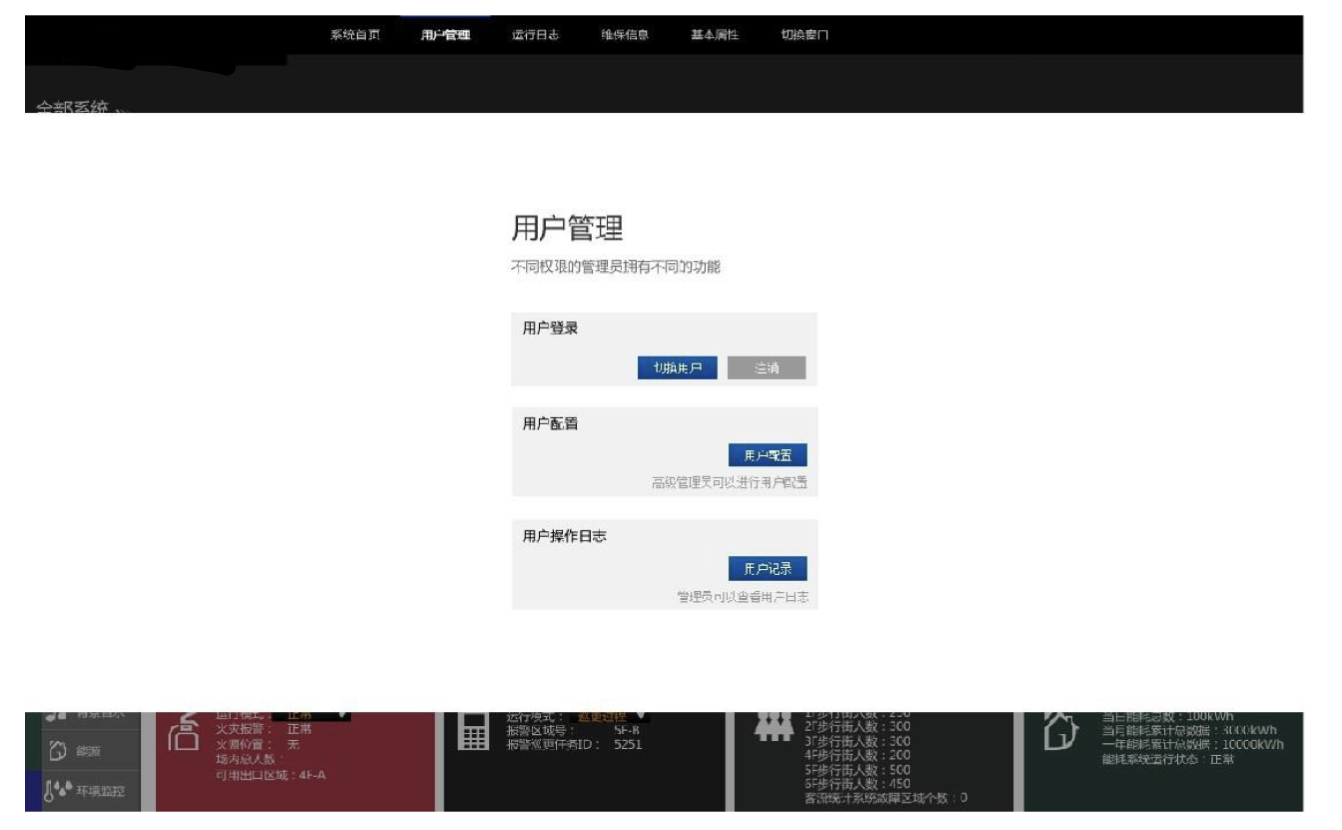Viewport: 1342px width, 830px height.
Task: Click 4F步行街人数：200 text
Action: coord(857,755)
